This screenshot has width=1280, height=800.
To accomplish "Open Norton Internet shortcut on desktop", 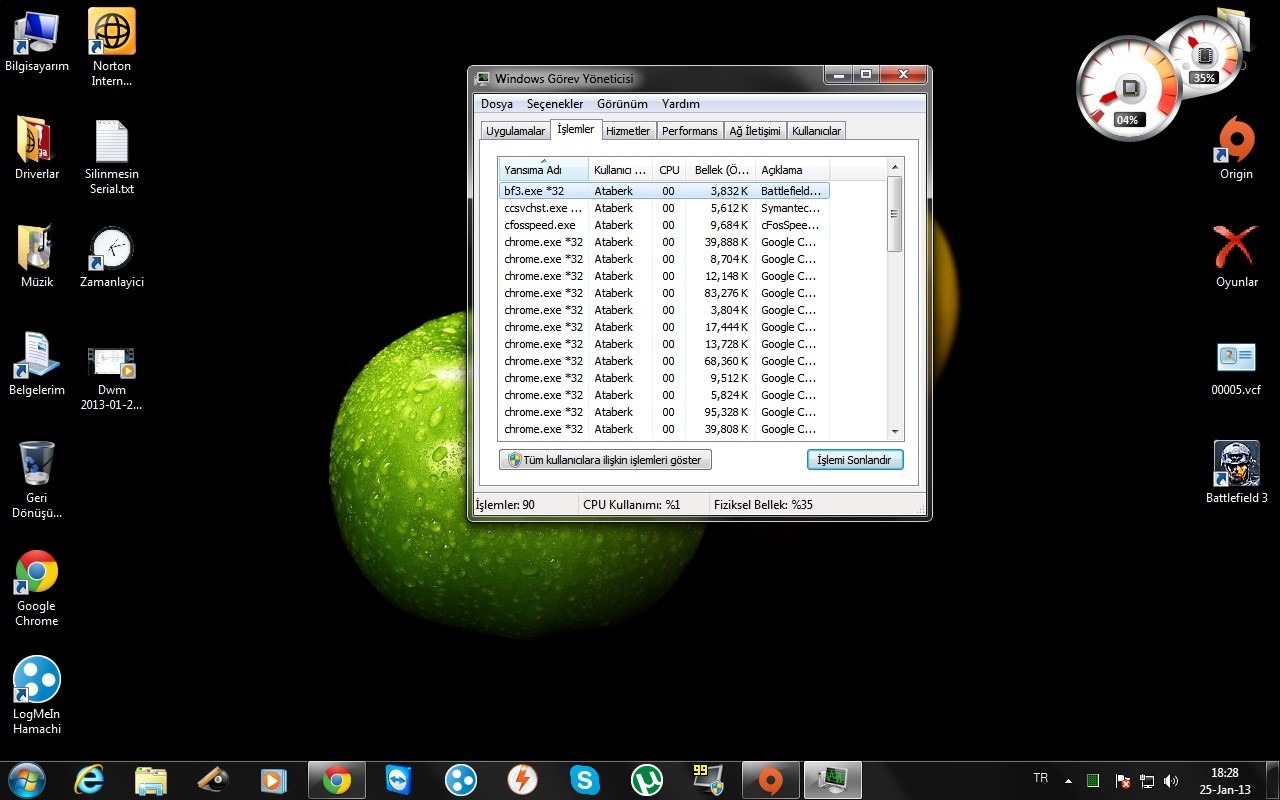I will tap(112, 46).
